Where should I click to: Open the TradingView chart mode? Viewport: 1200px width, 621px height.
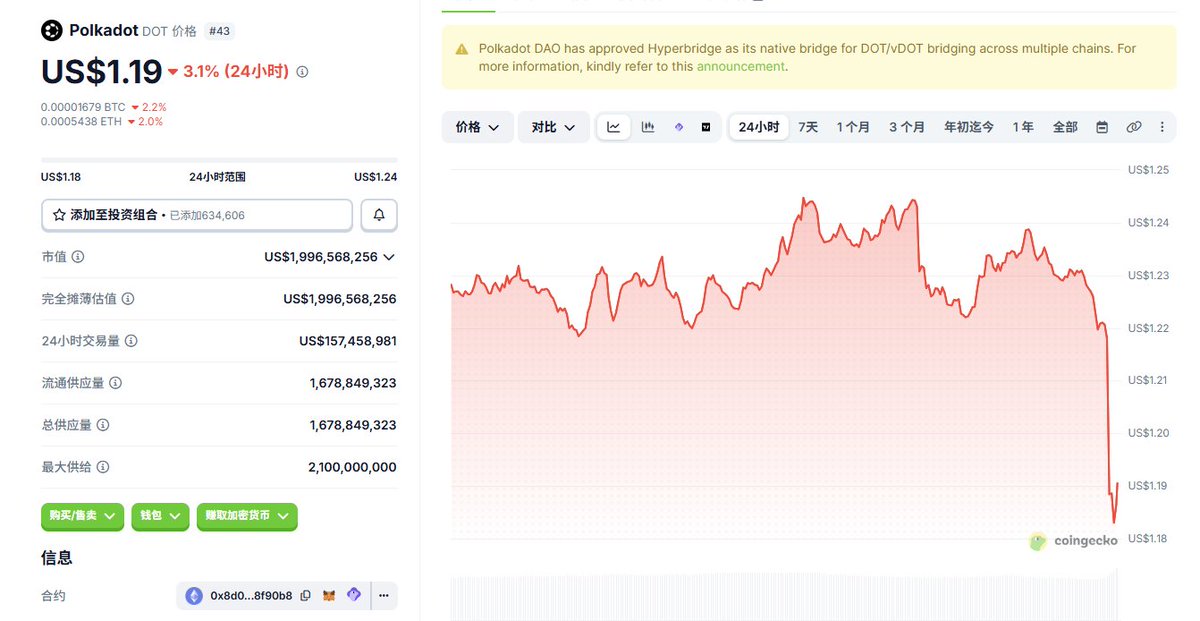click(706, 127)
